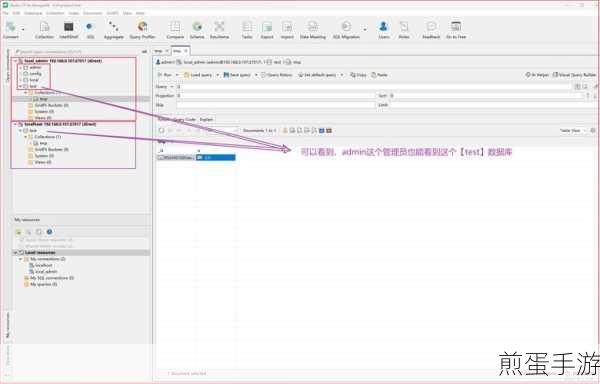Switch to the Explain tab

click(206, 119)
